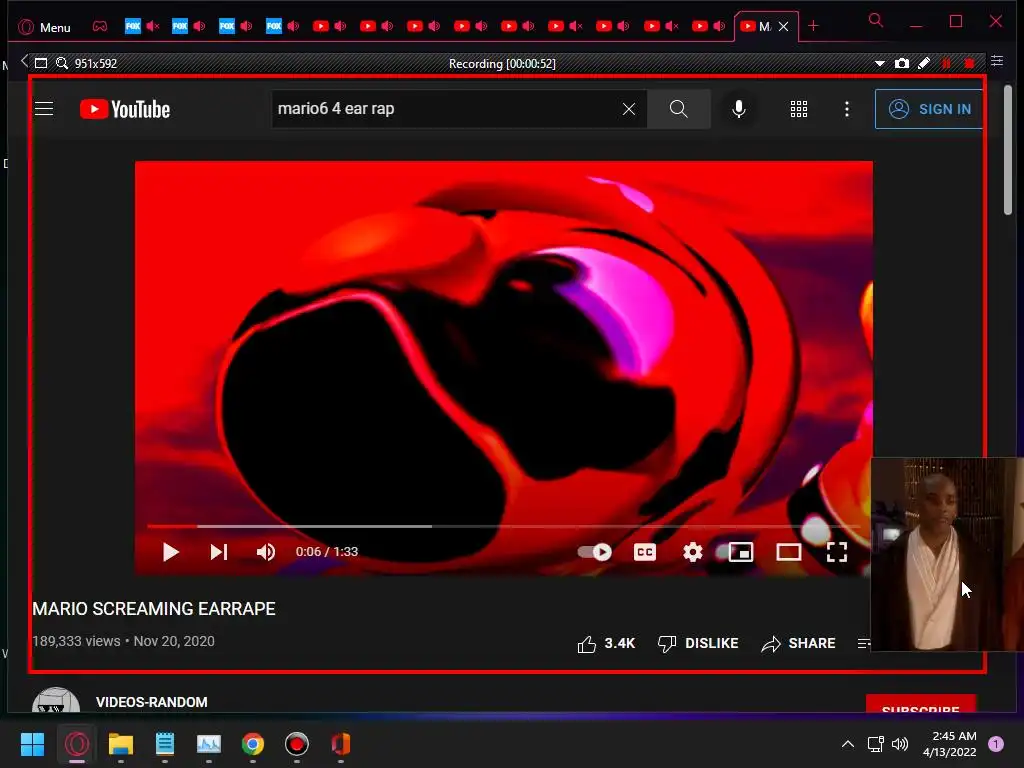Click the page vertical scrollbar

[1008, 149]
